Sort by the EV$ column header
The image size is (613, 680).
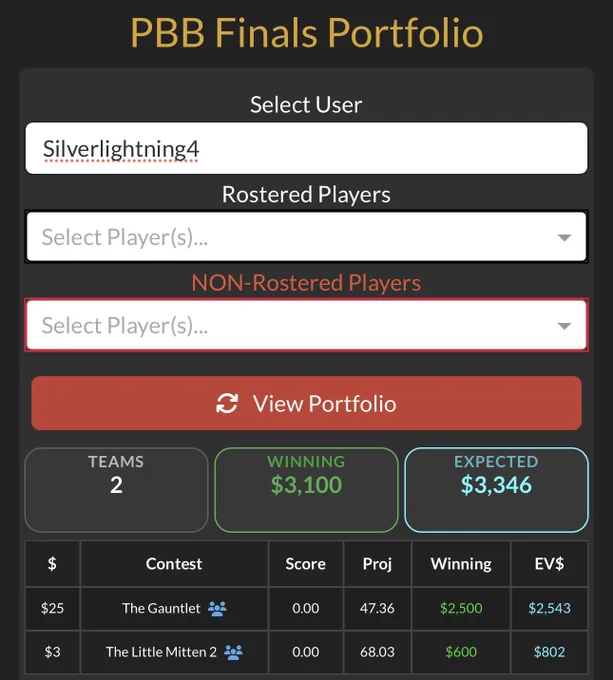click(x=549, y=564)
